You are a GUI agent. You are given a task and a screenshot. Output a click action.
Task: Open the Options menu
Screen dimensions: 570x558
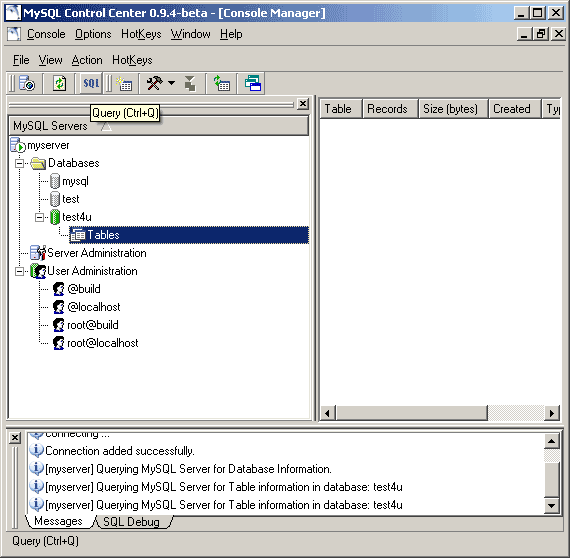pyautogui.click(x=93, y=34)
